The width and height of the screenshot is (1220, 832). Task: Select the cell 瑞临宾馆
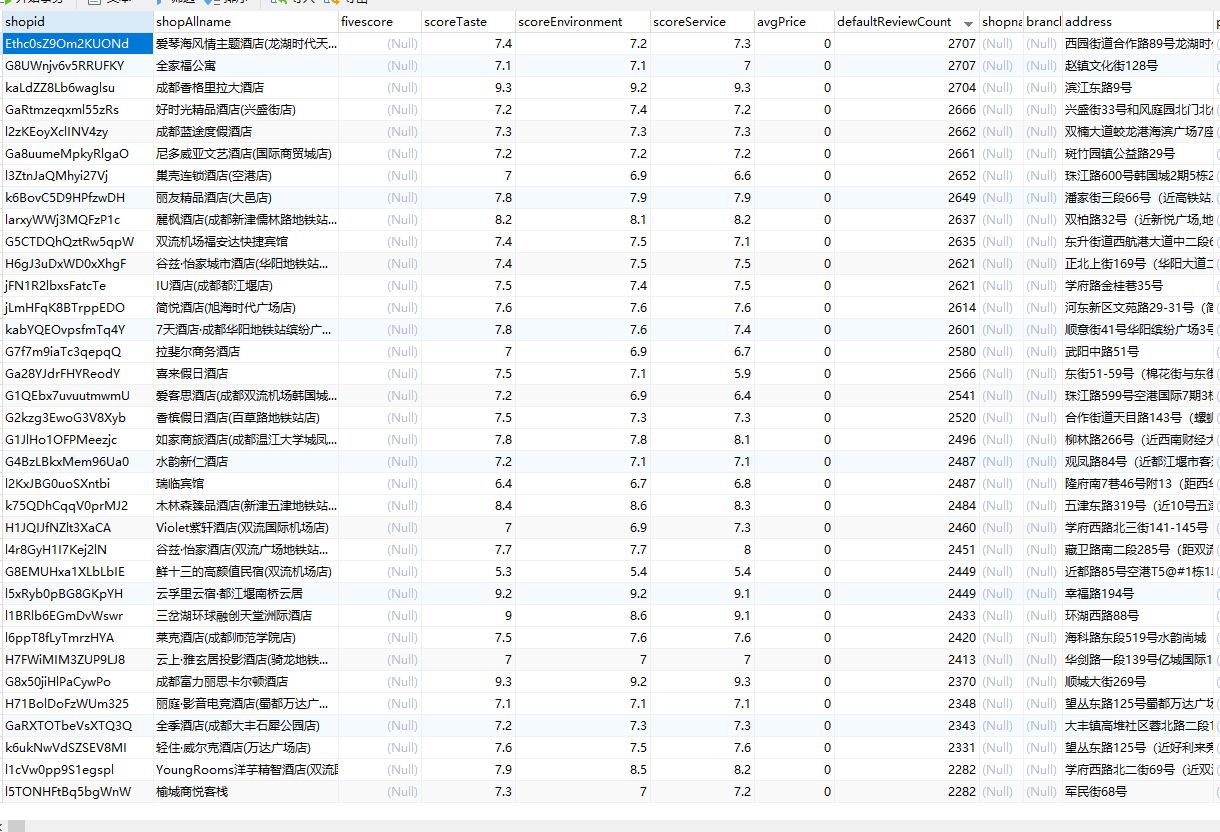click(245, 484)
